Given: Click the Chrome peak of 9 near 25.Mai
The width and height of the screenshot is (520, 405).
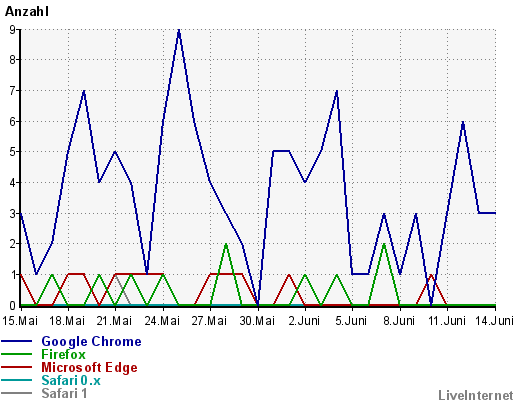Looking at the screenshot, I should click(179, 30).
